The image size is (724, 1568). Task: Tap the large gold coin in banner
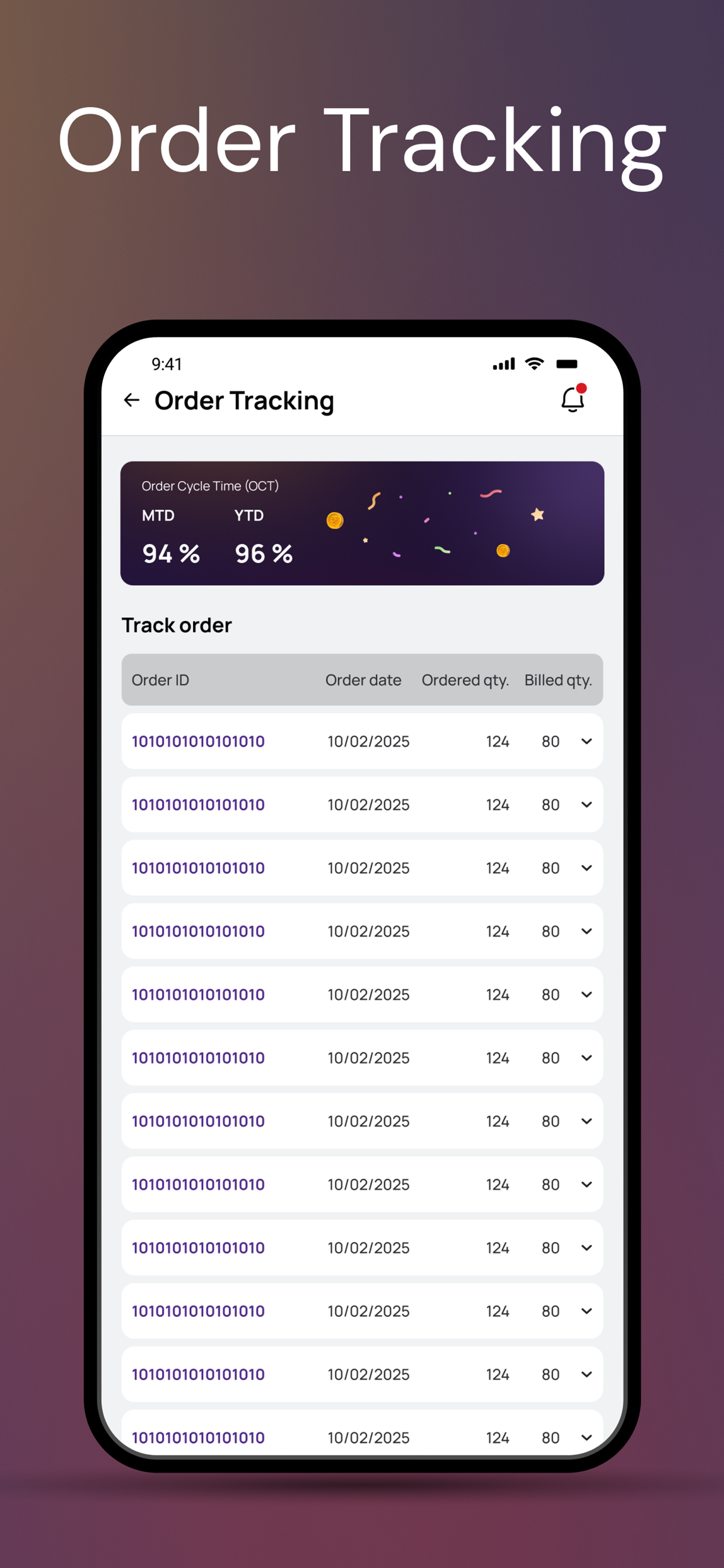(x=335, y=520)
